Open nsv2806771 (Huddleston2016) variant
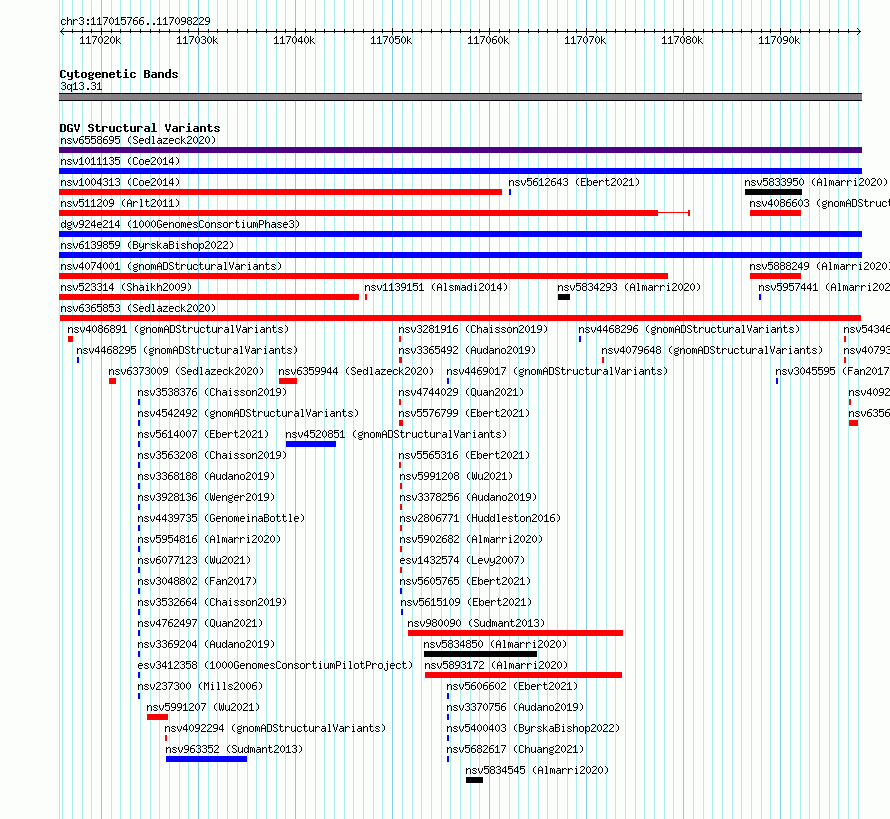The image size is (890, 819). [480, 518]
